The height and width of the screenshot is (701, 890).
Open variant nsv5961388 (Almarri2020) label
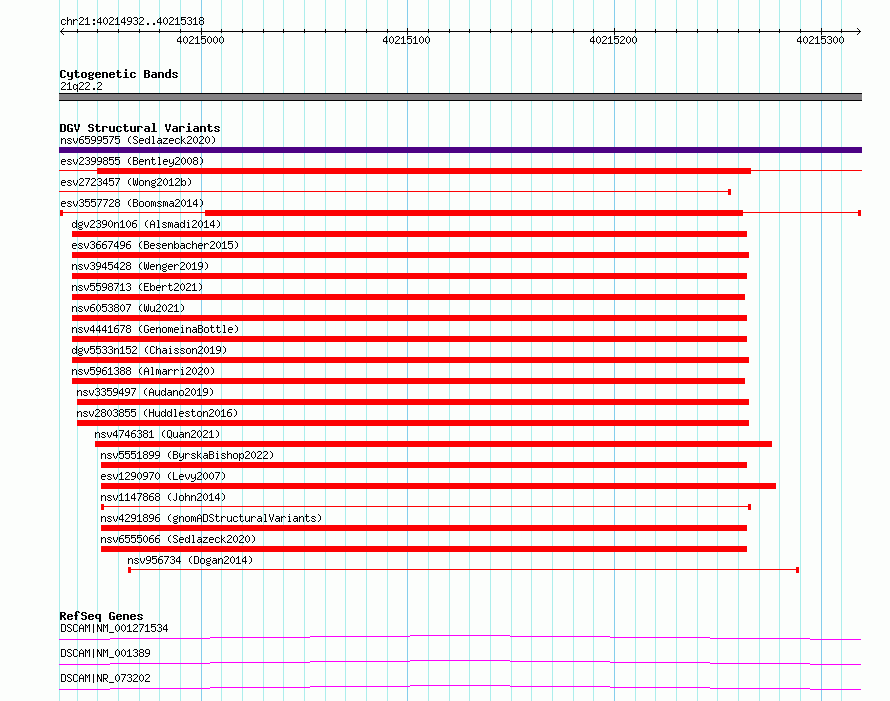coord(144,371)
